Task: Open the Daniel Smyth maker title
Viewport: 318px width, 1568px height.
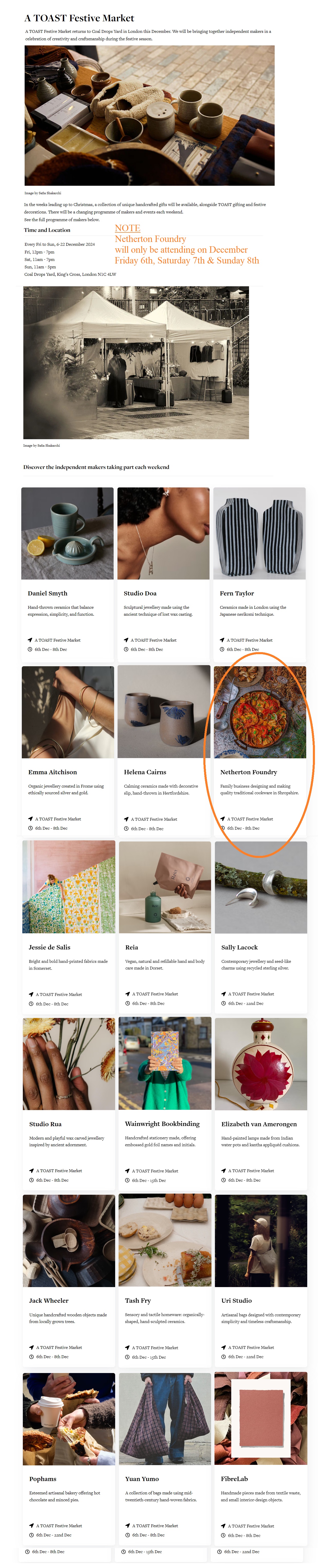Action: coord(47,593)
